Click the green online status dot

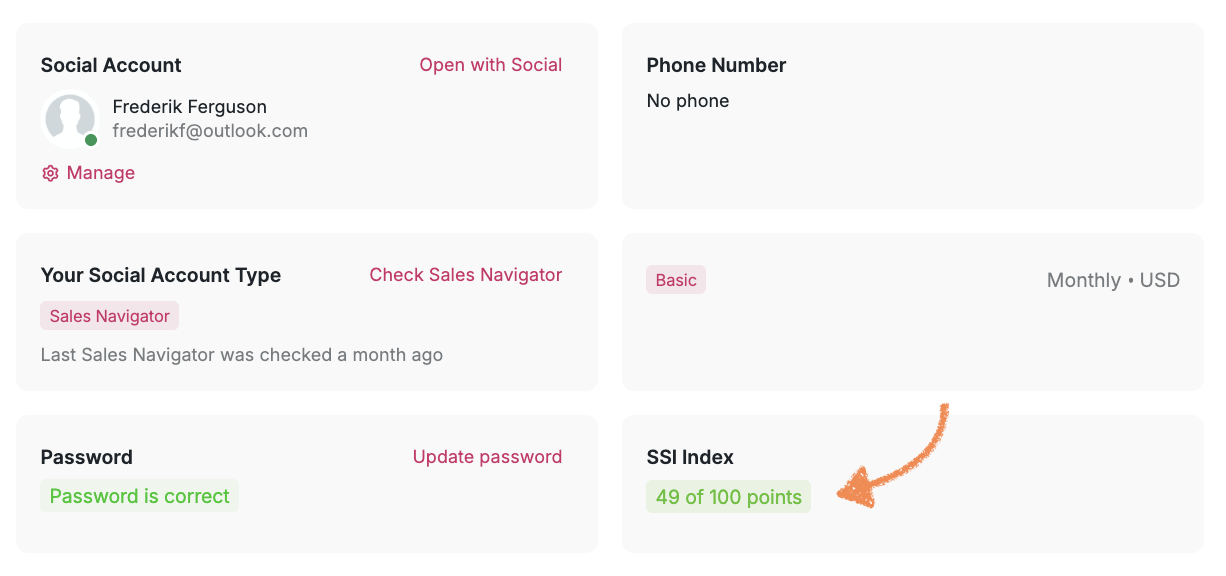[x=91, y=140]
